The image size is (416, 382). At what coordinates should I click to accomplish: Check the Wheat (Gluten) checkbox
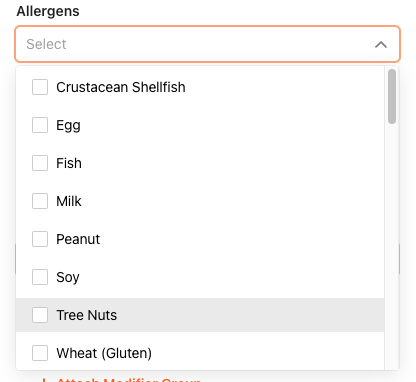(40, 353)
